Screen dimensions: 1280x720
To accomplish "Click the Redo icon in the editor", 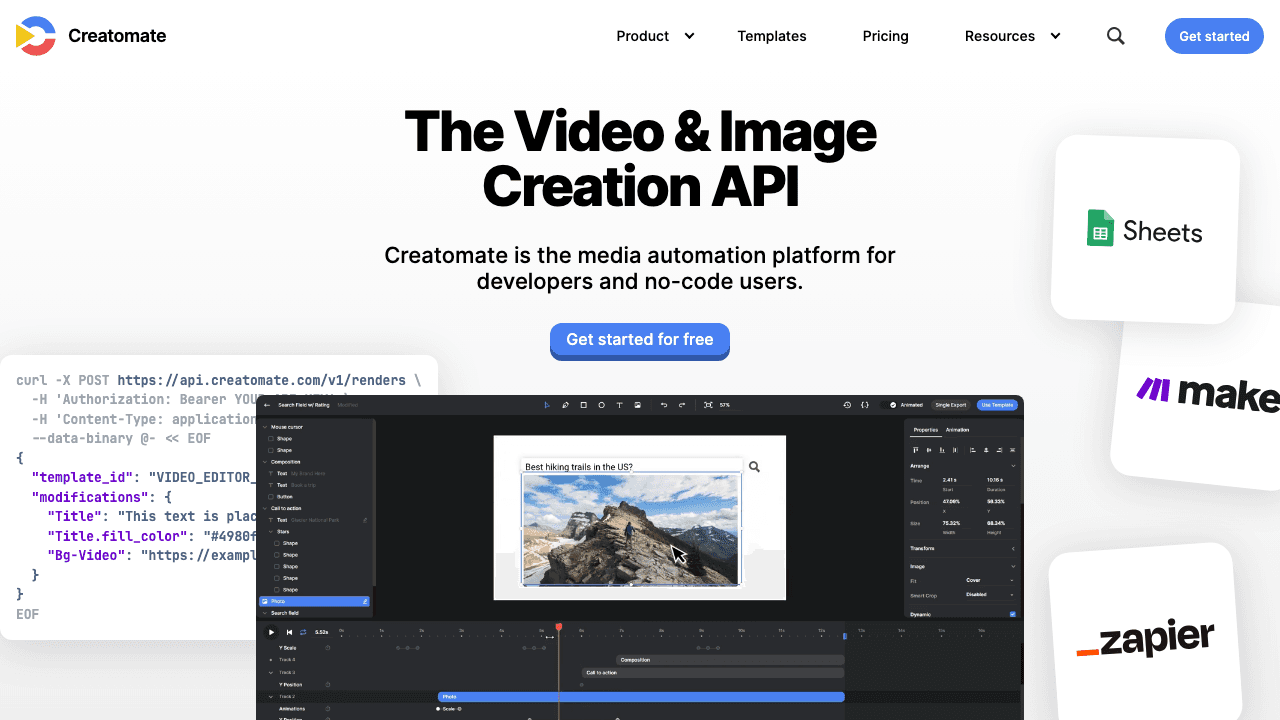I will (681, 405).
